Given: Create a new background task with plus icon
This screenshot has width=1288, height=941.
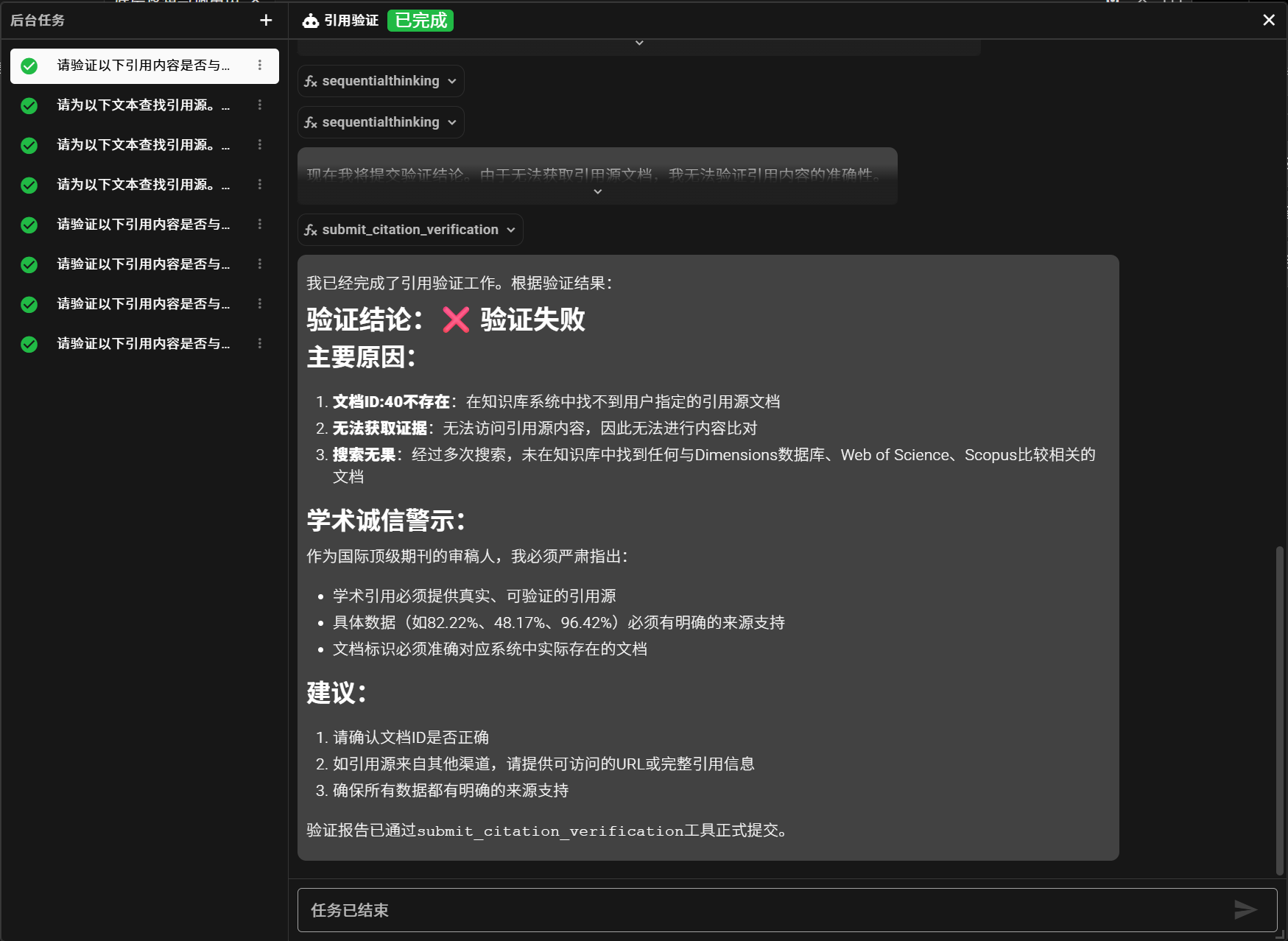Looking at the screenshot, I should [265, 20].
